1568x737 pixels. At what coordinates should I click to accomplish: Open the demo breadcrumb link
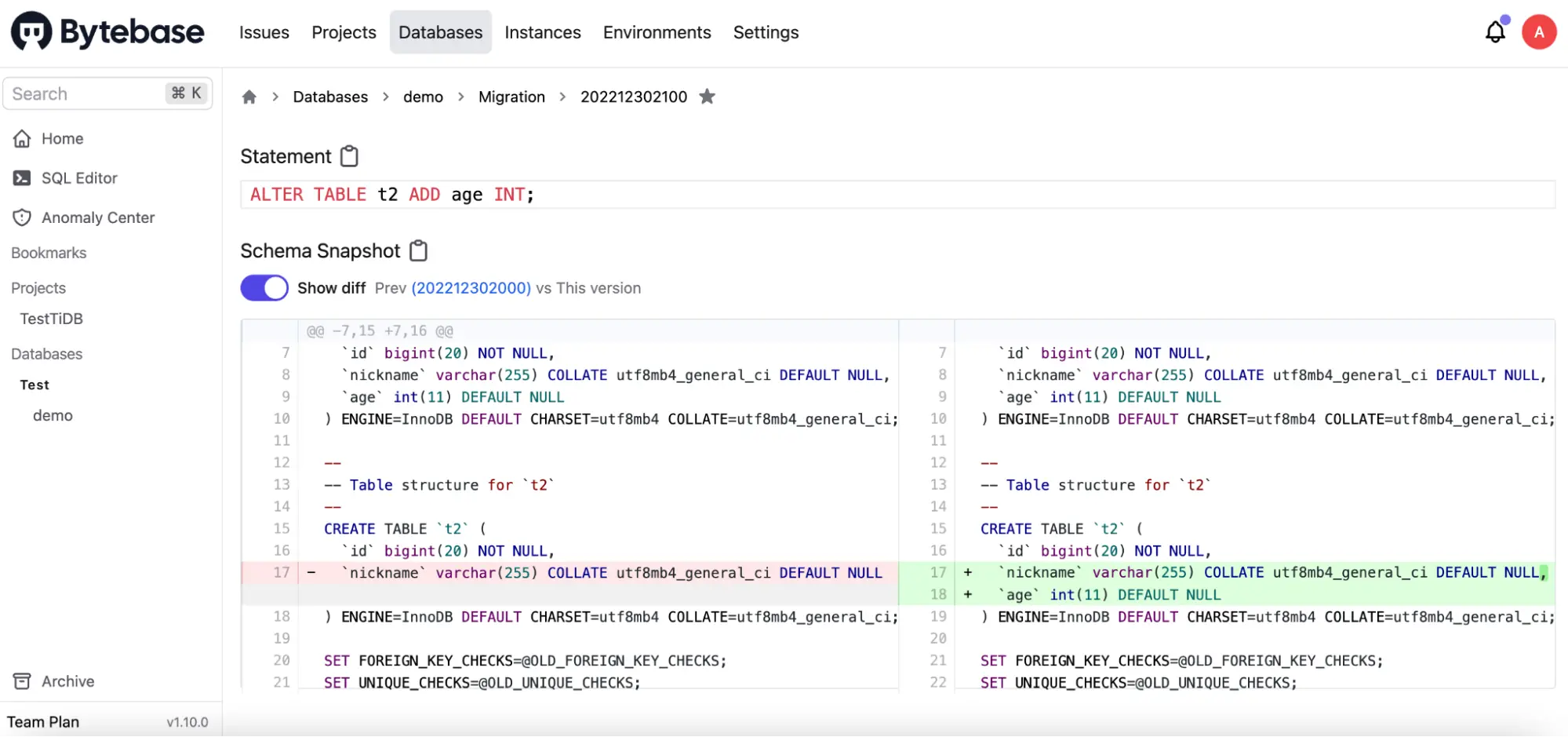(x=423, y=97)
